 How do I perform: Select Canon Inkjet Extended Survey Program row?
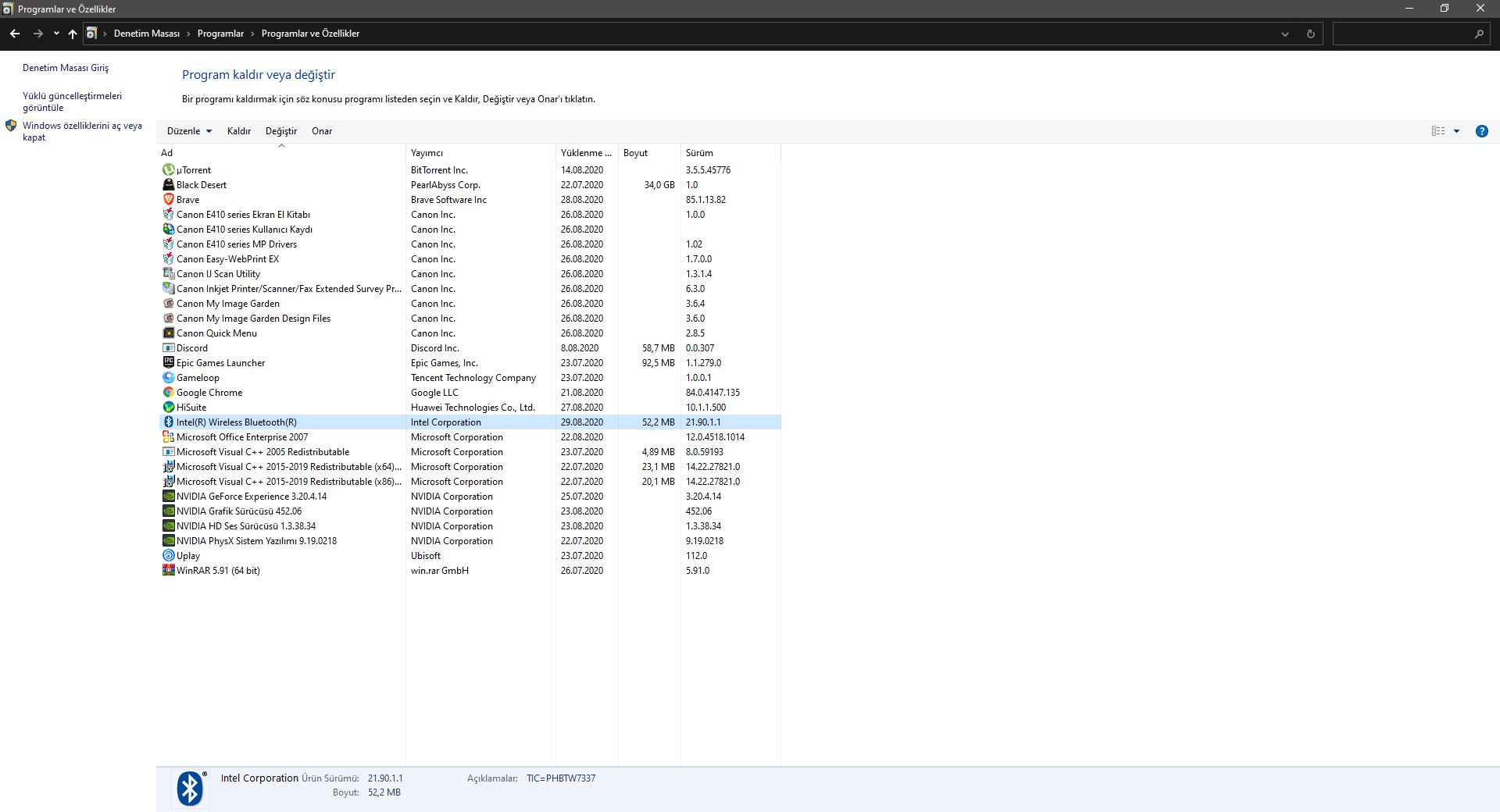tap(470, 288)
